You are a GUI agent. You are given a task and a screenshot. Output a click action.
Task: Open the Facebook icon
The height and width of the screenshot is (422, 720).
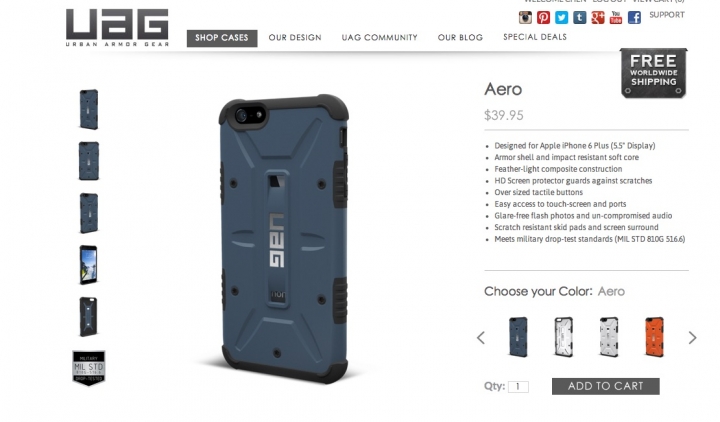(634, 17)
